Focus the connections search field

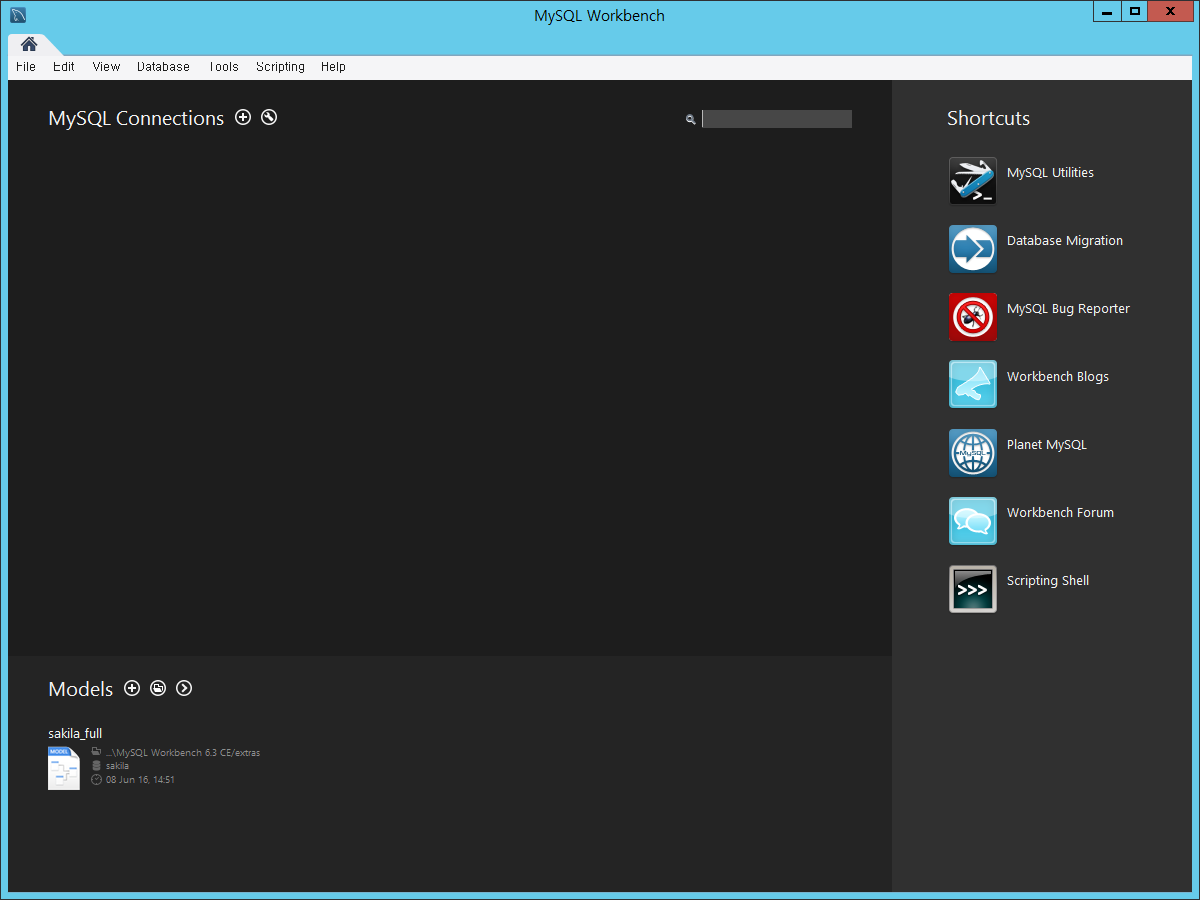[777, 119]
